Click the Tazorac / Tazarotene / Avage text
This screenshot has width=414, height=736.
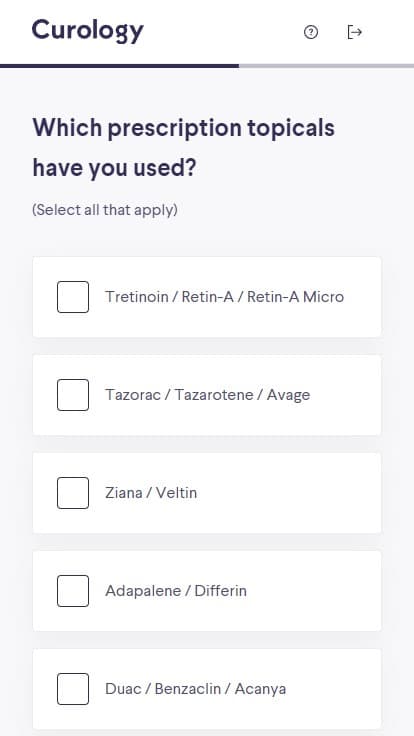tap(207, 395)
